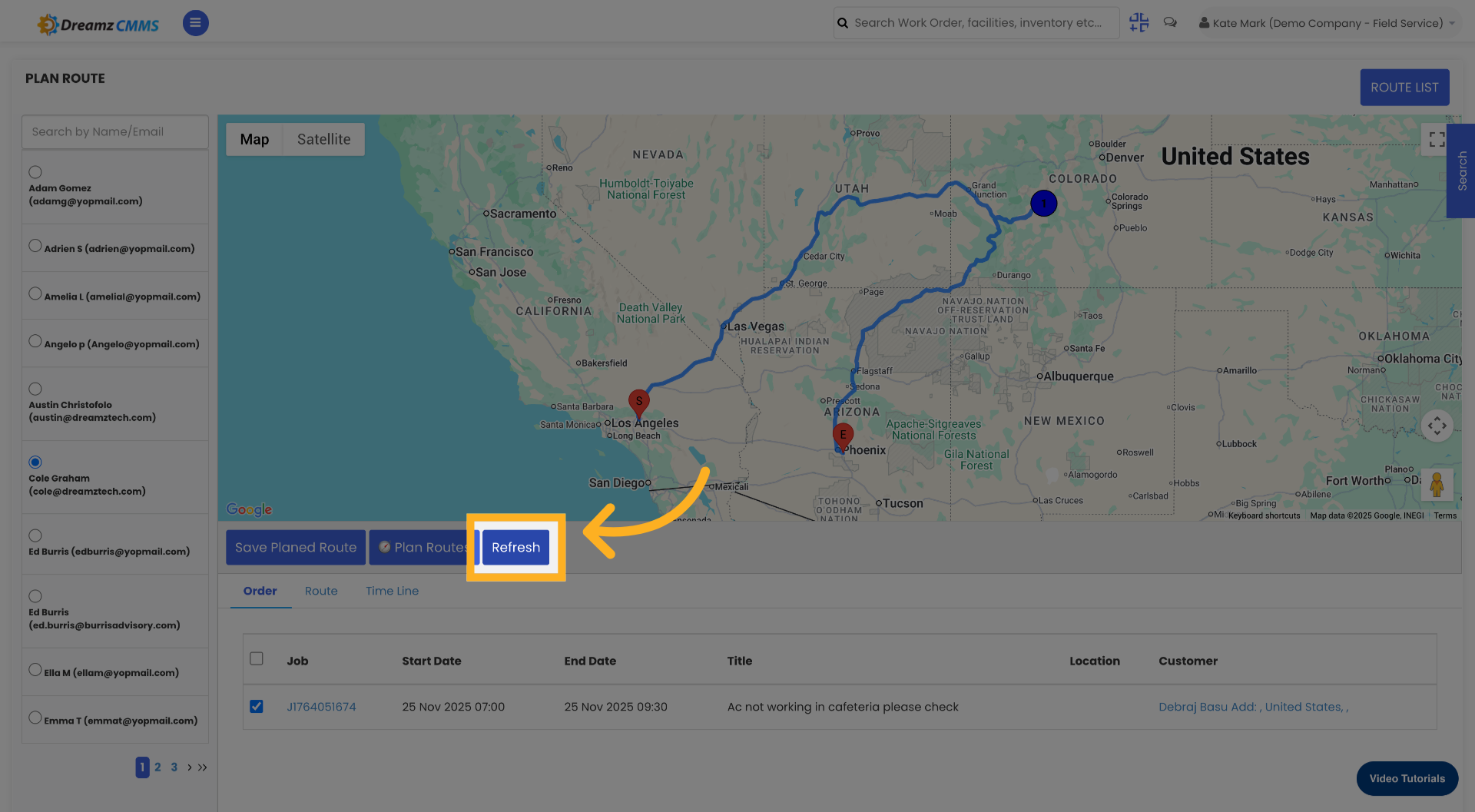
Task: Activate Street View with the Pegman icon
Action: [1437, 485]
